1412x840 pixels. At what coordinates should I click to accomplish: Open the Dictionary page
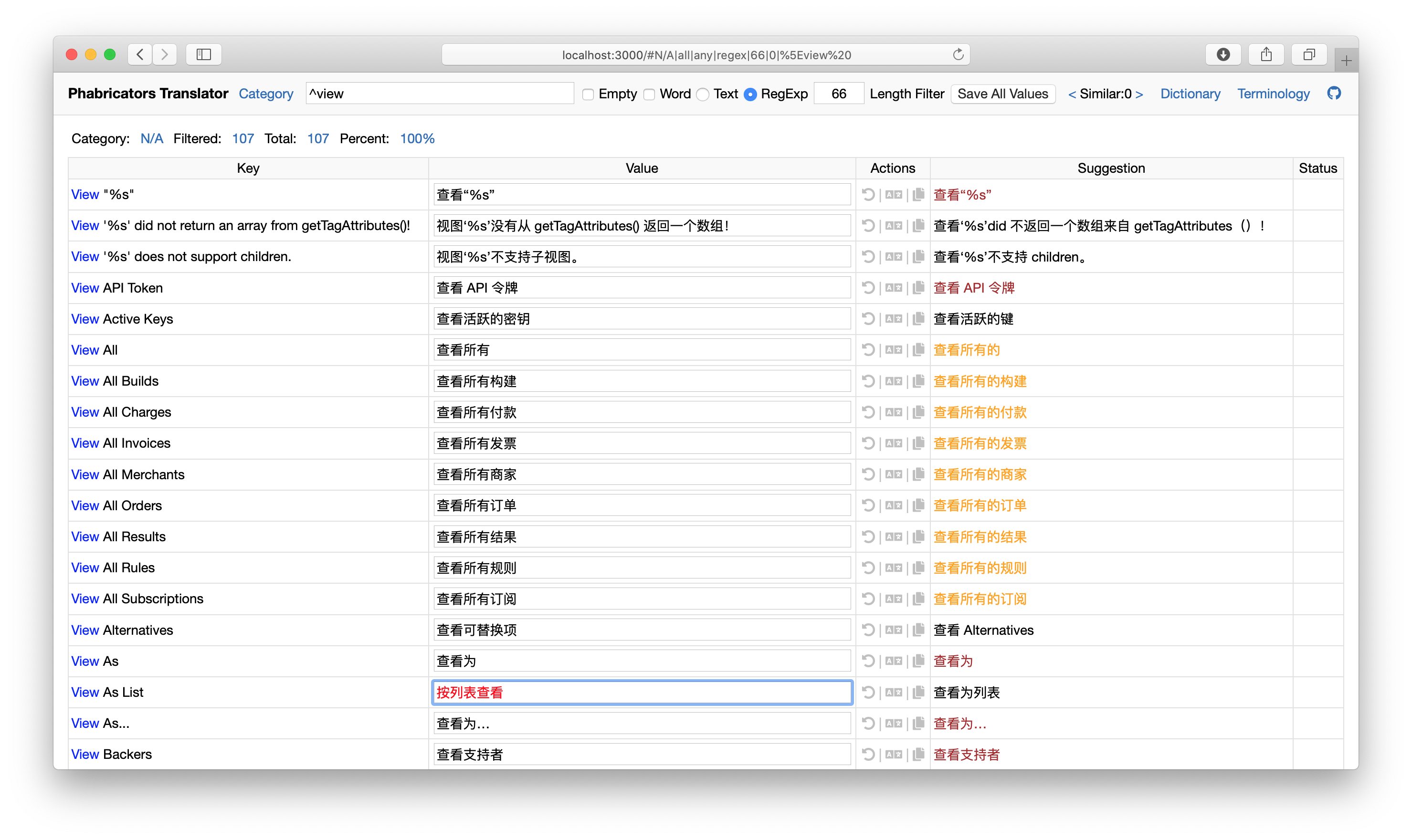(1190, 94)
